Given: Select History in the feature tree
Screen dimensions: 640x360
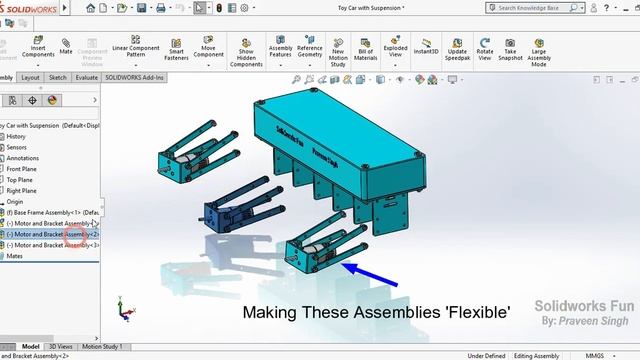Looking at the screenshot, I should [x=16, y=136].
